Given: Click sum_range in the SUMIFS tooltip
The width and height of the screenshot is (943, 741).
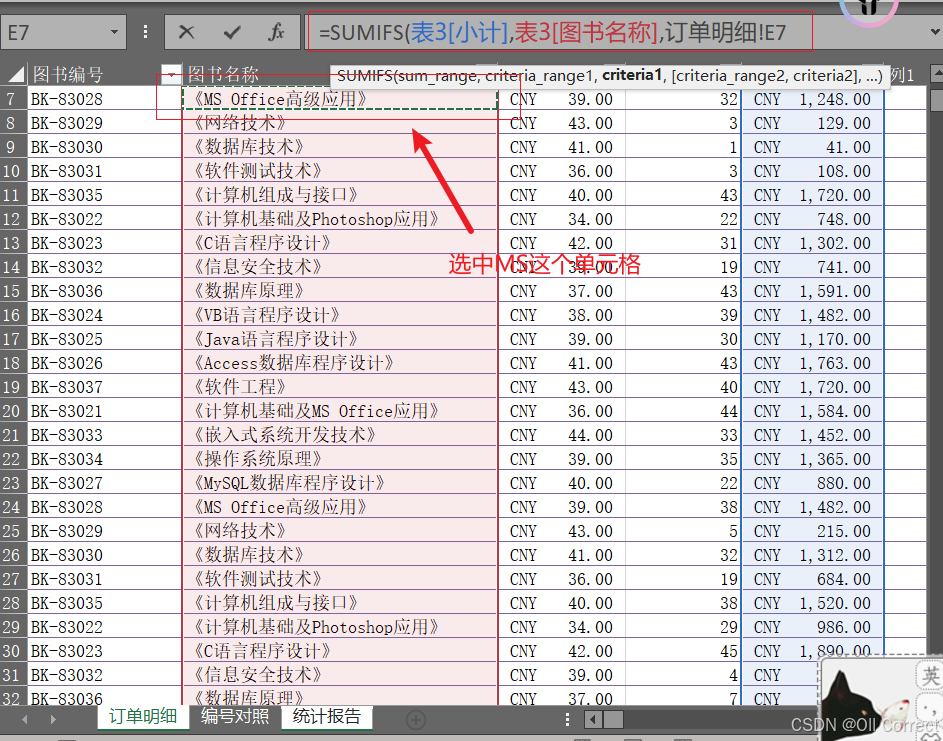Looking at the screenshot, I should 438,76.
